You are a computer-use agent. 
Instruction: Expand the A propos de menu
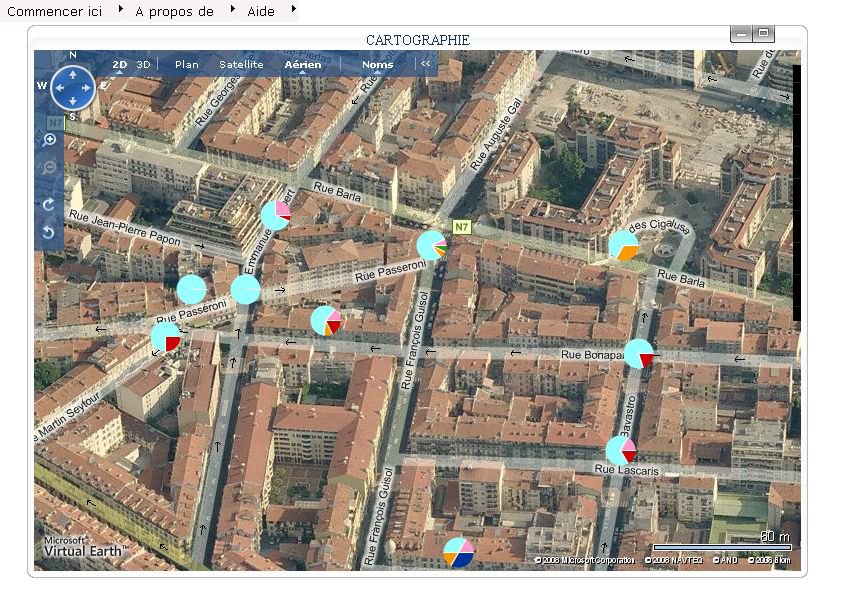point(175,11)
